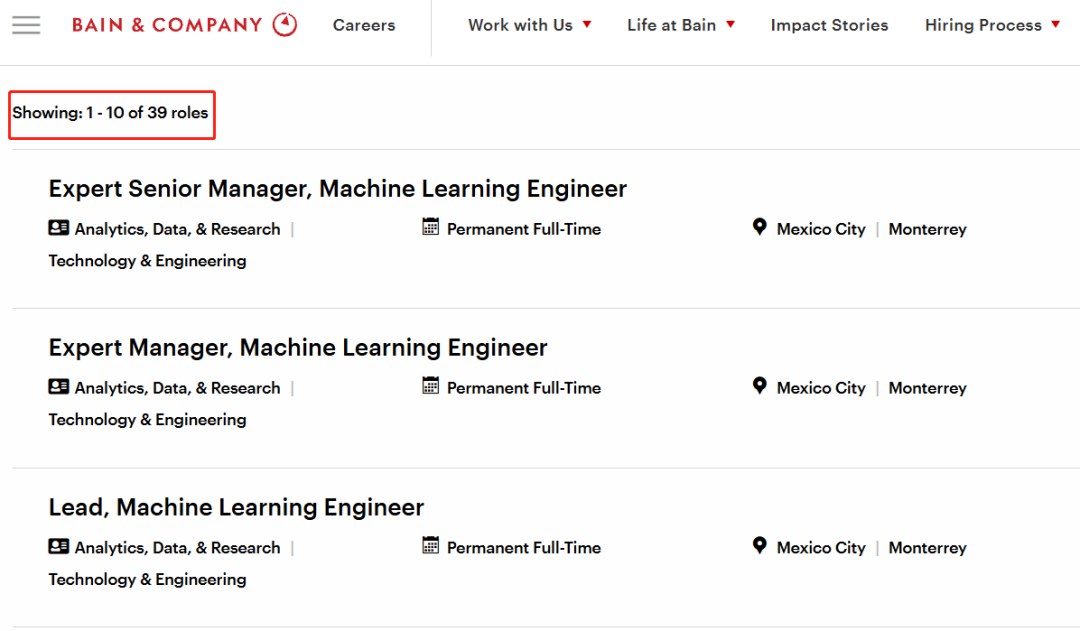Click the Bain & Company wordmark
1080x631 pixels.
click(x=167, y=25)
